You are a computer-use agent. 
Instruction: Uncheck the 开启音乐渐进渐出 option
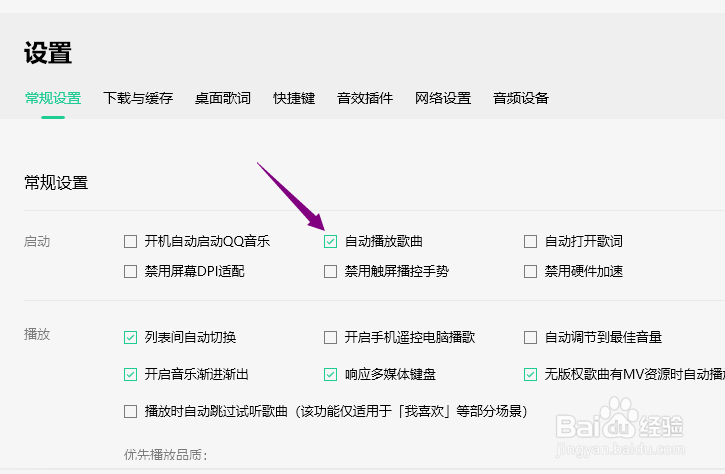130,374
